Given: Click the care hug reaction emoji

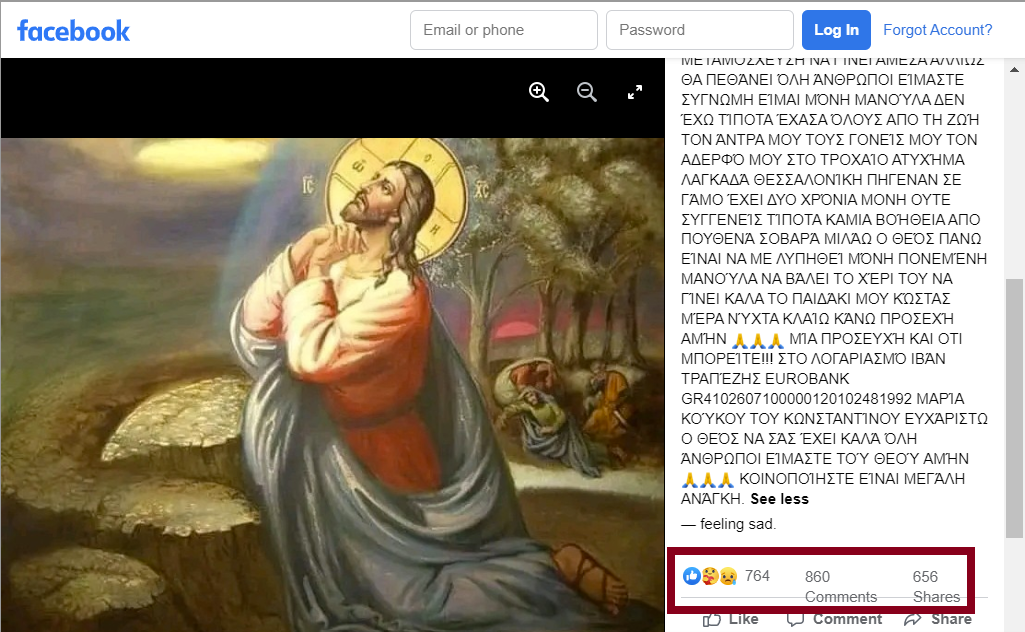Looking at the screenshot, I should [710, 576].
